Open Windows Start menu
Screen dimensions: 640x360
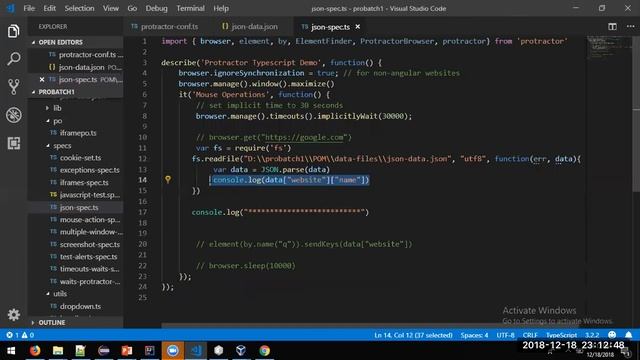pos(11,351)
